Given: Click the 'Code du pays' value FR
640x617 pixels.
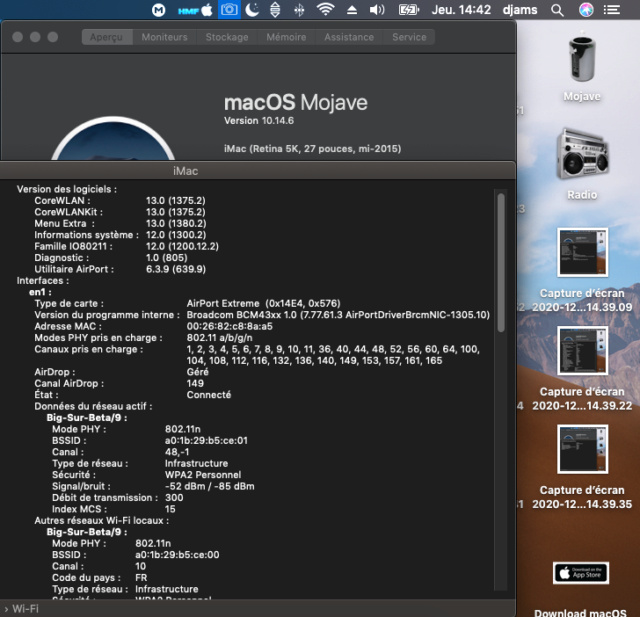Looking at the screenshot, I should coord(141,578).
